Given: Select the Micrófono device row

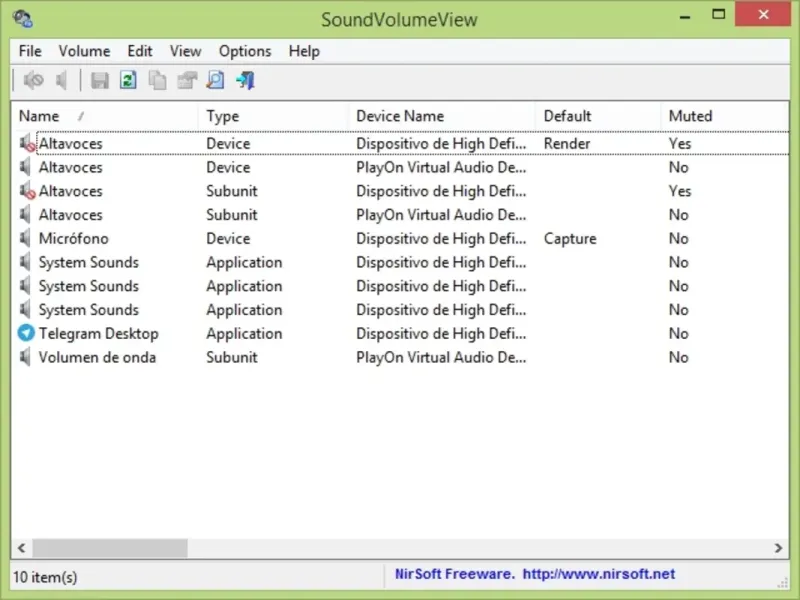Looking at the screenshot, I should pos(73,239).
